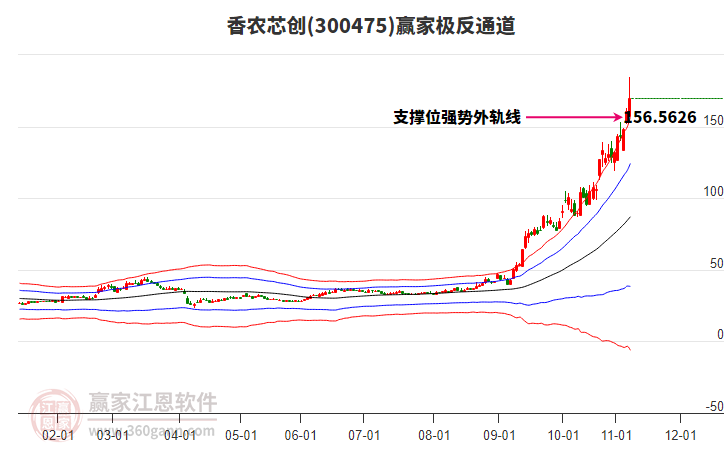Click the 12-01 date axis label
The height and width of the screenshot is (450, 726).
[681, 435]
